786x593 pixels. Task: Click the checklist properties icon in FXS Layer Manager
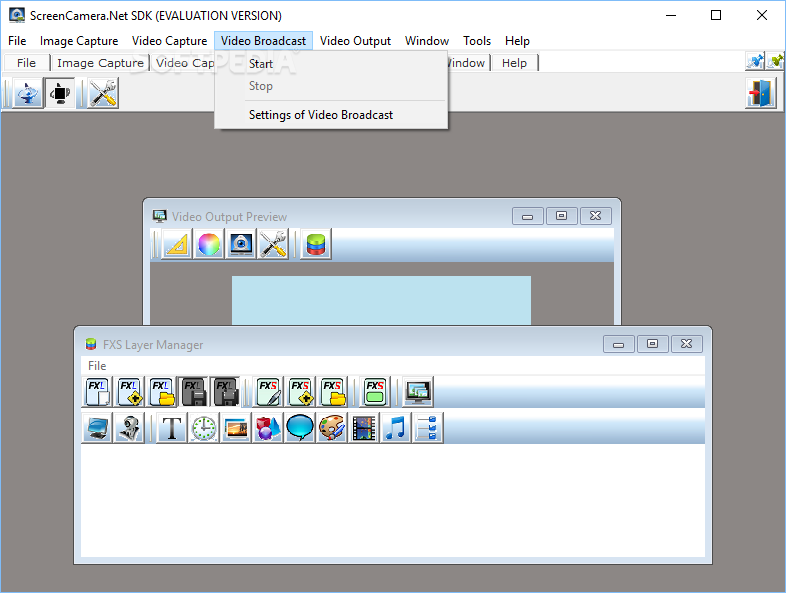(x=428, y=428)
